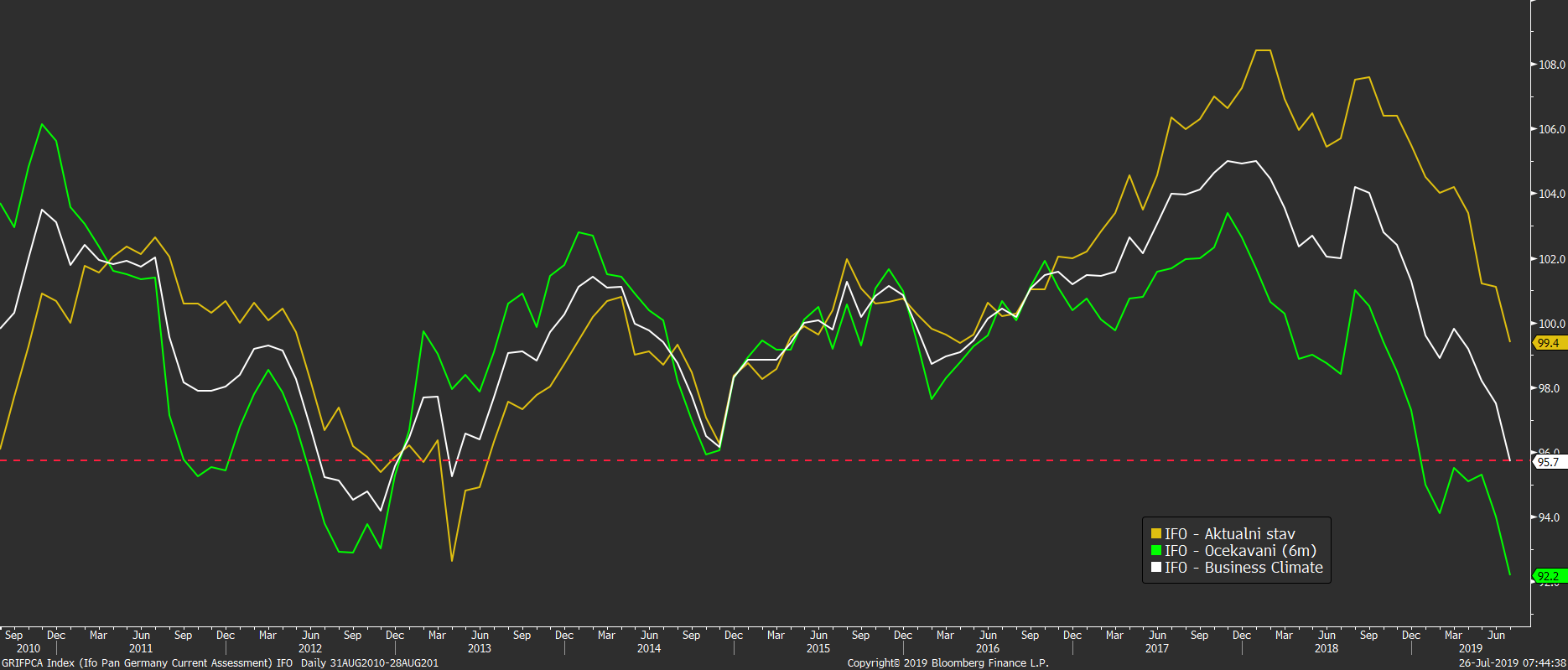1568x670 pixels.
Task: Click the 108.0 label on the price axis
Action: [1551, 65]
